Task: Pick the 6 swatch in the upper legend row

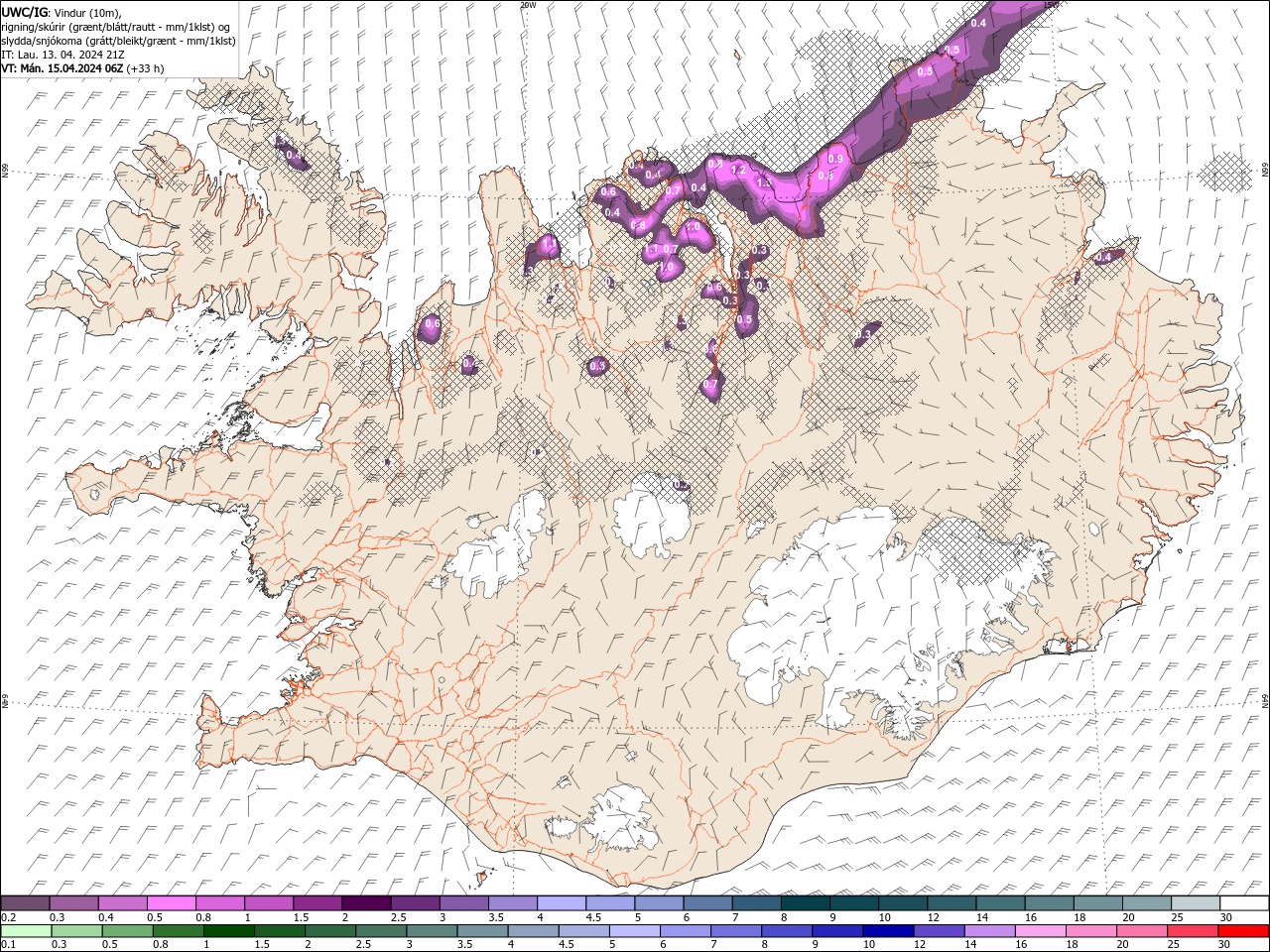Action: click(x=707, y=903)
